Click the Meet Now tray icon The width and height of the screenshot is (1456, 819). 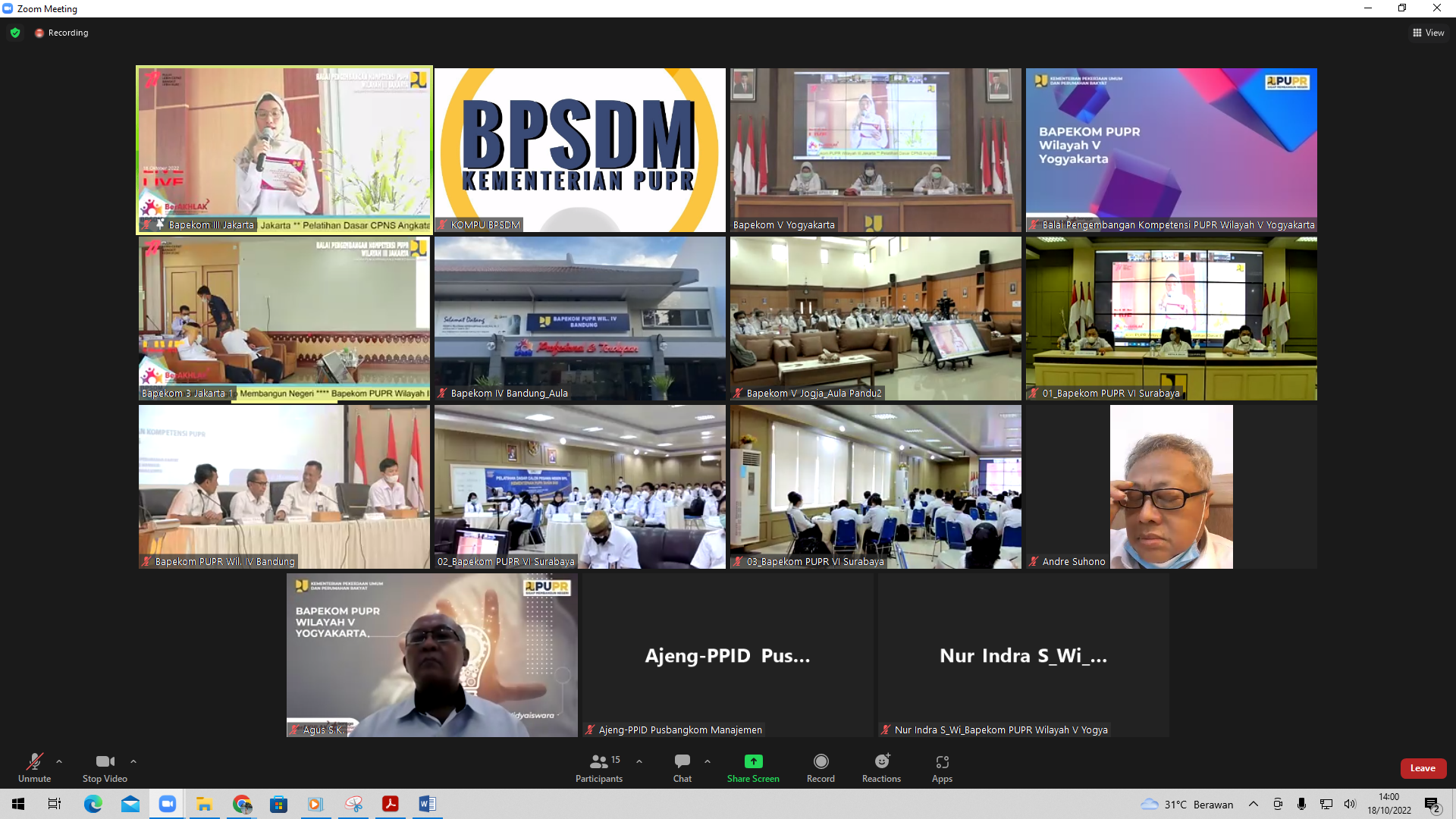click(x=1278, y=804)
